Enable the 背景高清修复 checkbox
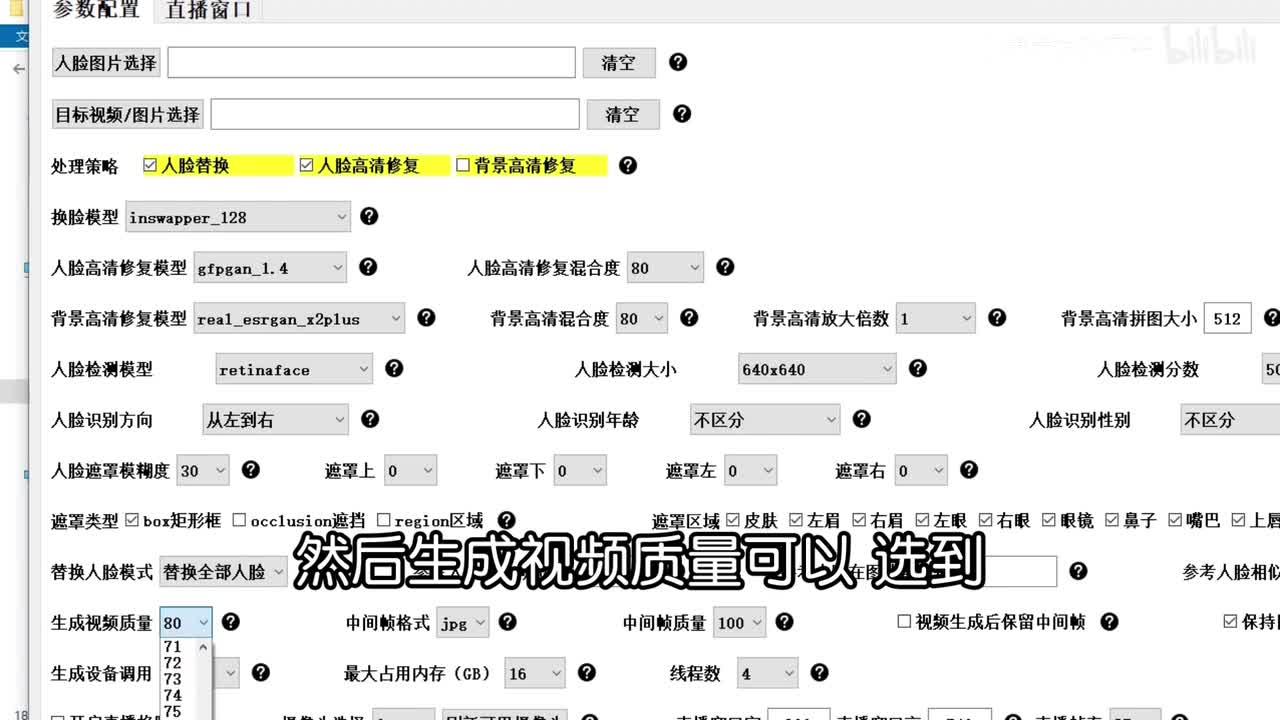1280x720 pixels. click(463, 166)
